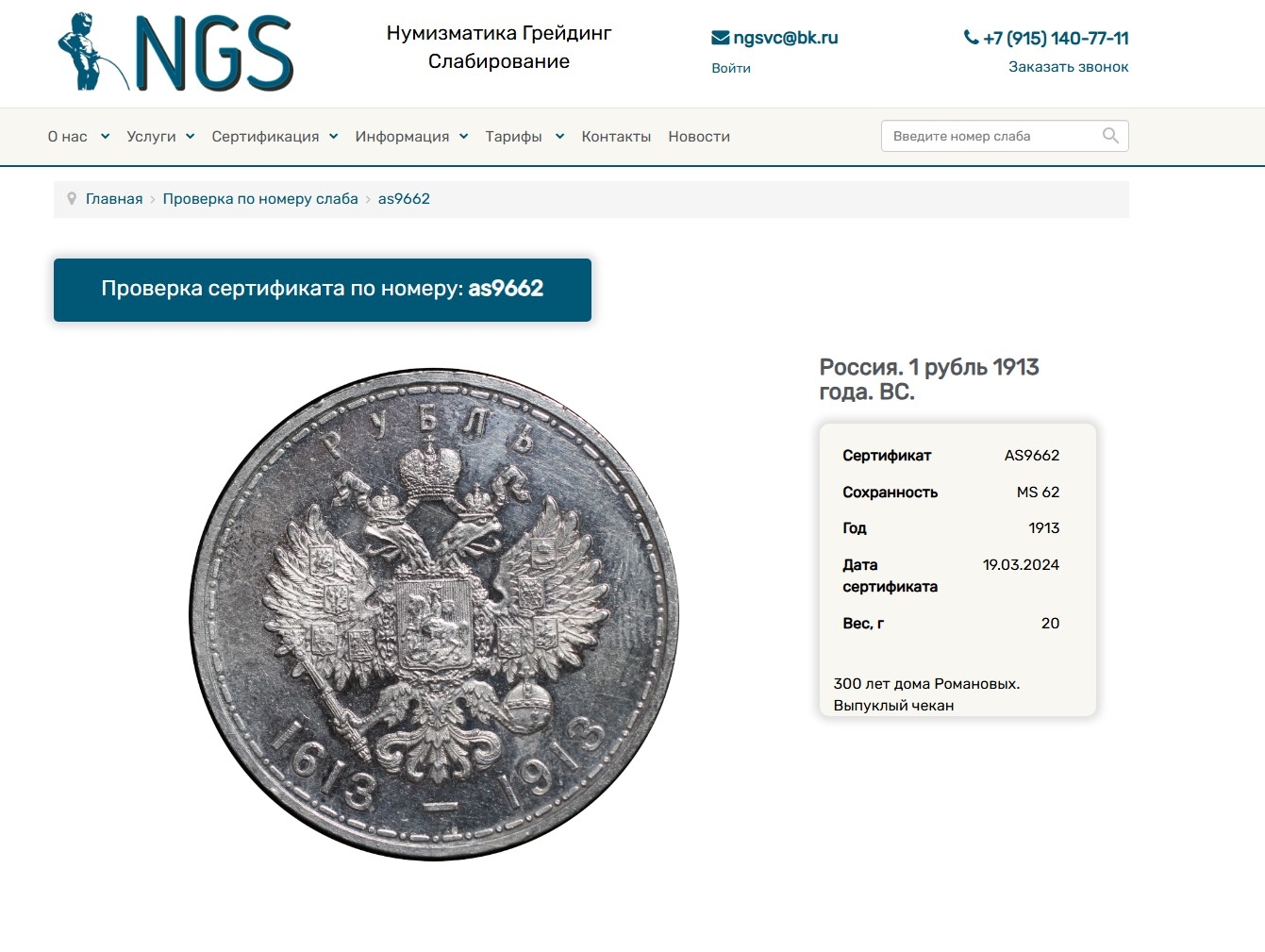Open the Контакты menu item

[x=616, y=137]
